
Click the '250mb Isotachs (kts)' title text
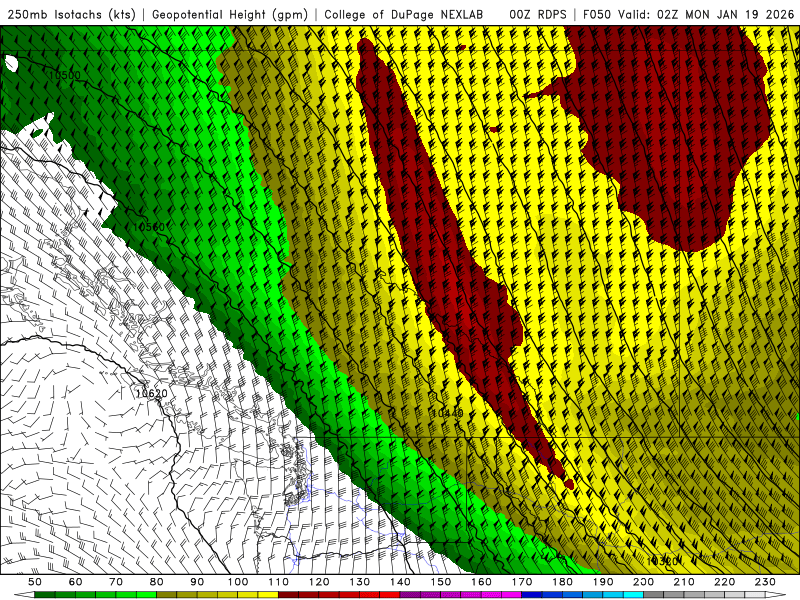pos(71,15)
